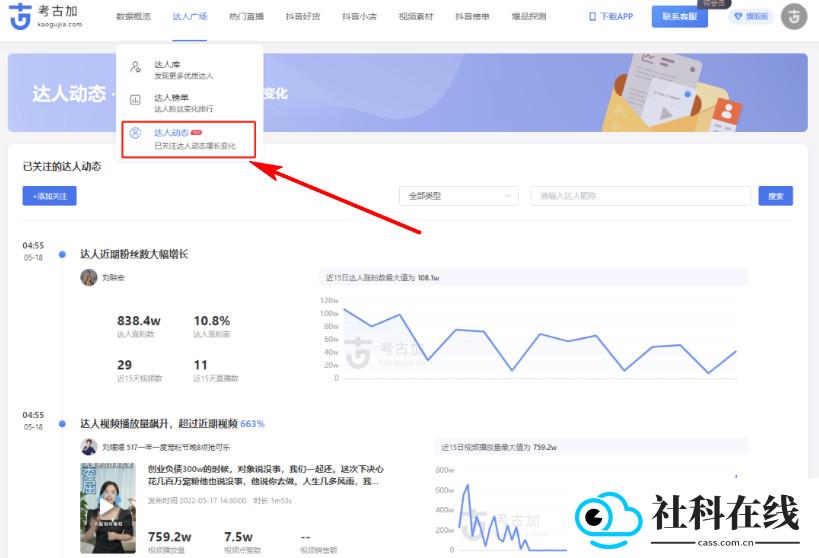
Task: Click the 11 recent livestreams value
Action: pyautogui.click(x=201, y=365)
